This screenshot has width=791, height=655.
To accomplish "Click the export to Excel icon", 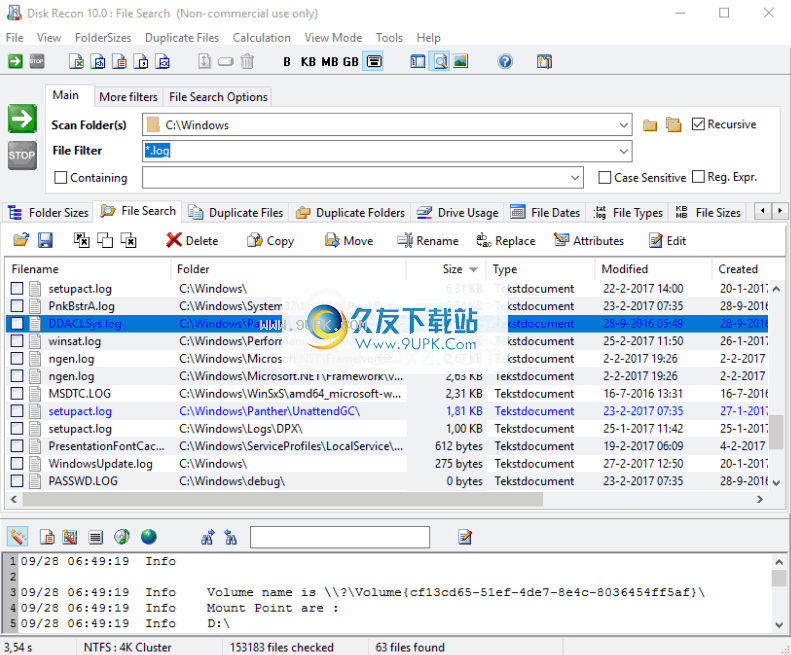I will pyautogui.click(x=76, y=62).
